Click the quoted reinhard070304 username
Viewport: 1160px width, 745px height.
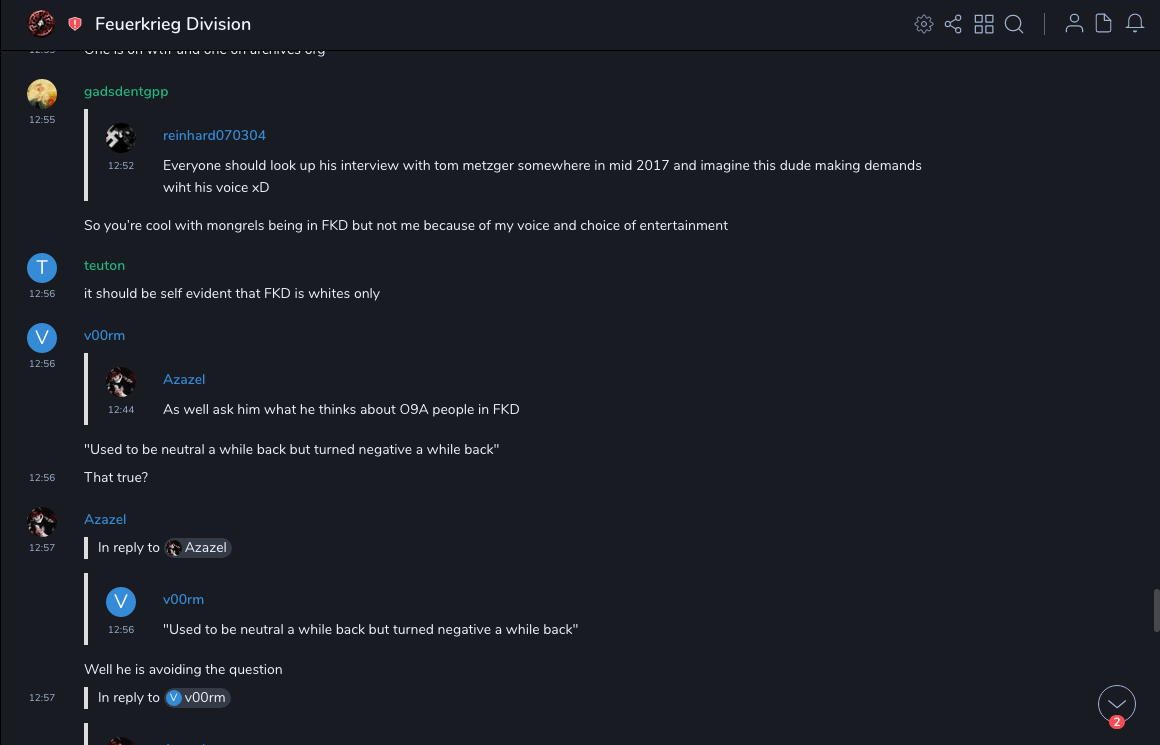point(214,135)
